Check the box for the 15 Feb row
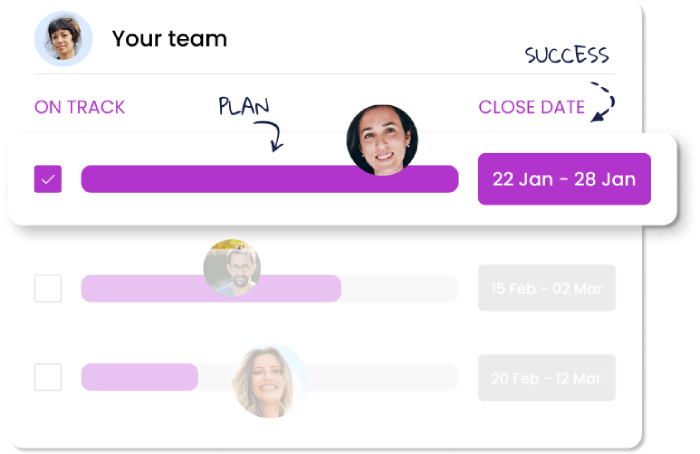Image resolution: width=700 pixels, height=454 pixels. point(48,288)
